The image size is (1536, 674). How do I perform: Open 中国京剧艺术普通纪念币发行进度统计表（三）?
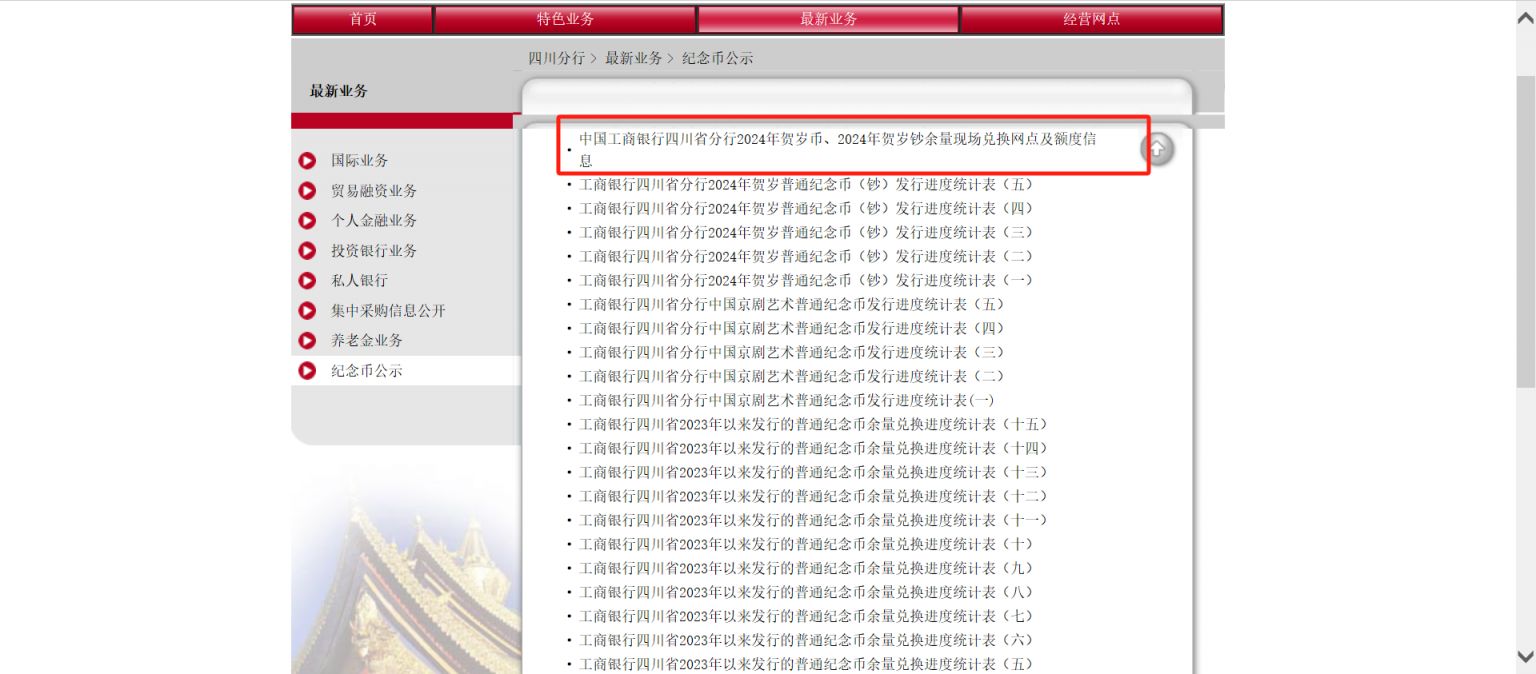point(792,352)
